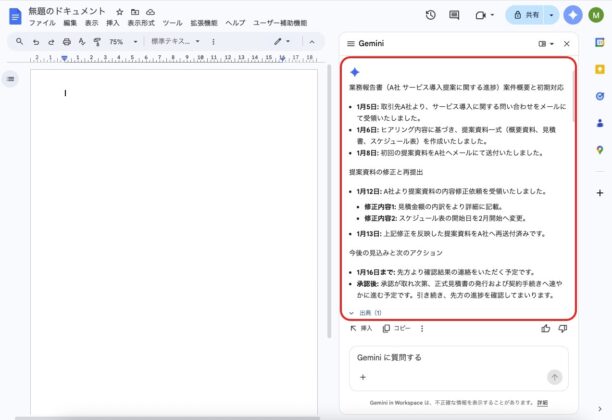Screen dimensions: 612x420
Task: Open toolbar overflow three-dot menu
Action: [213, 42]
